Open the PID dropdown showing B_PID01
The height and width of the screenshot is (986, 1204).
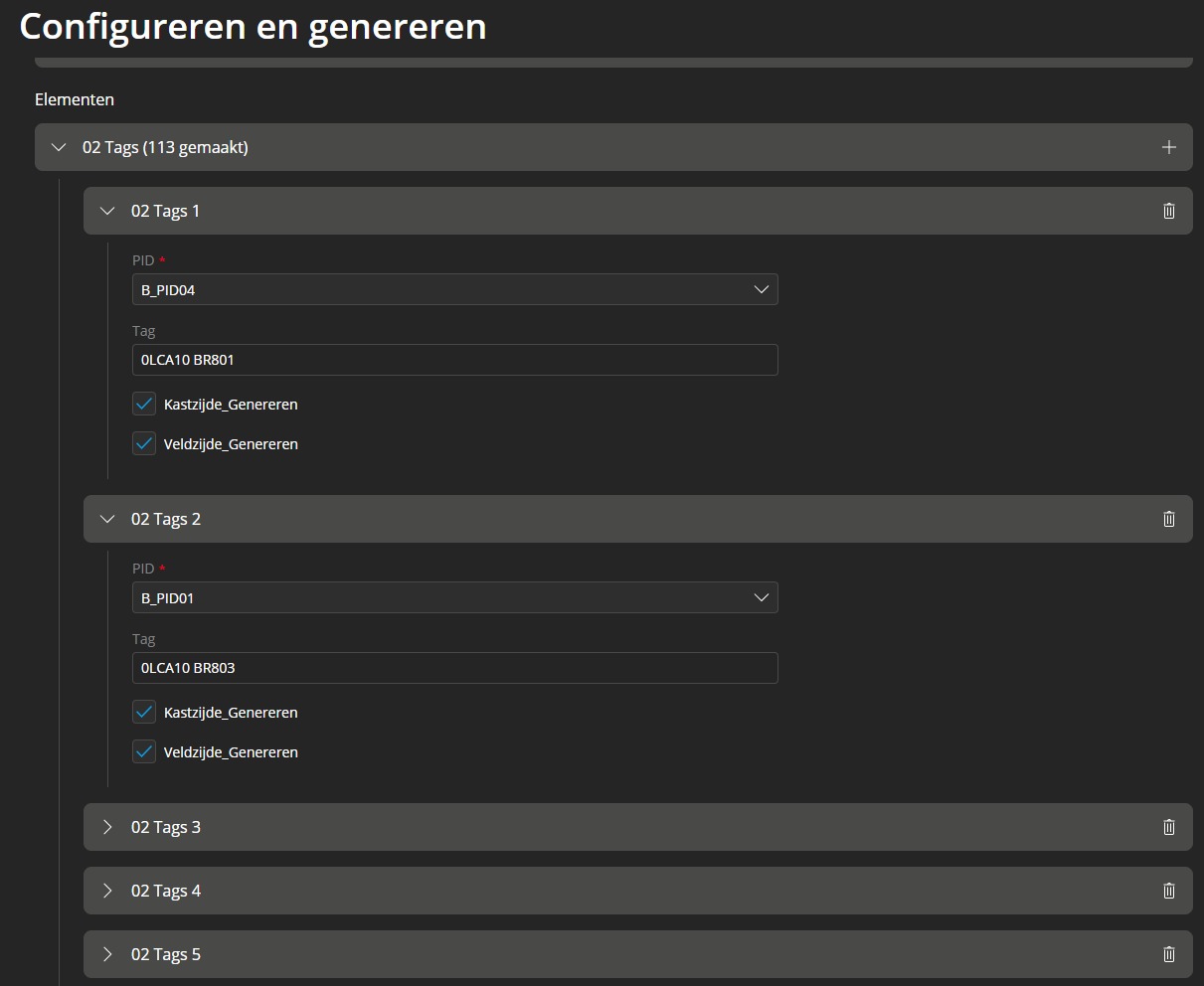click(x=455, y=598)
